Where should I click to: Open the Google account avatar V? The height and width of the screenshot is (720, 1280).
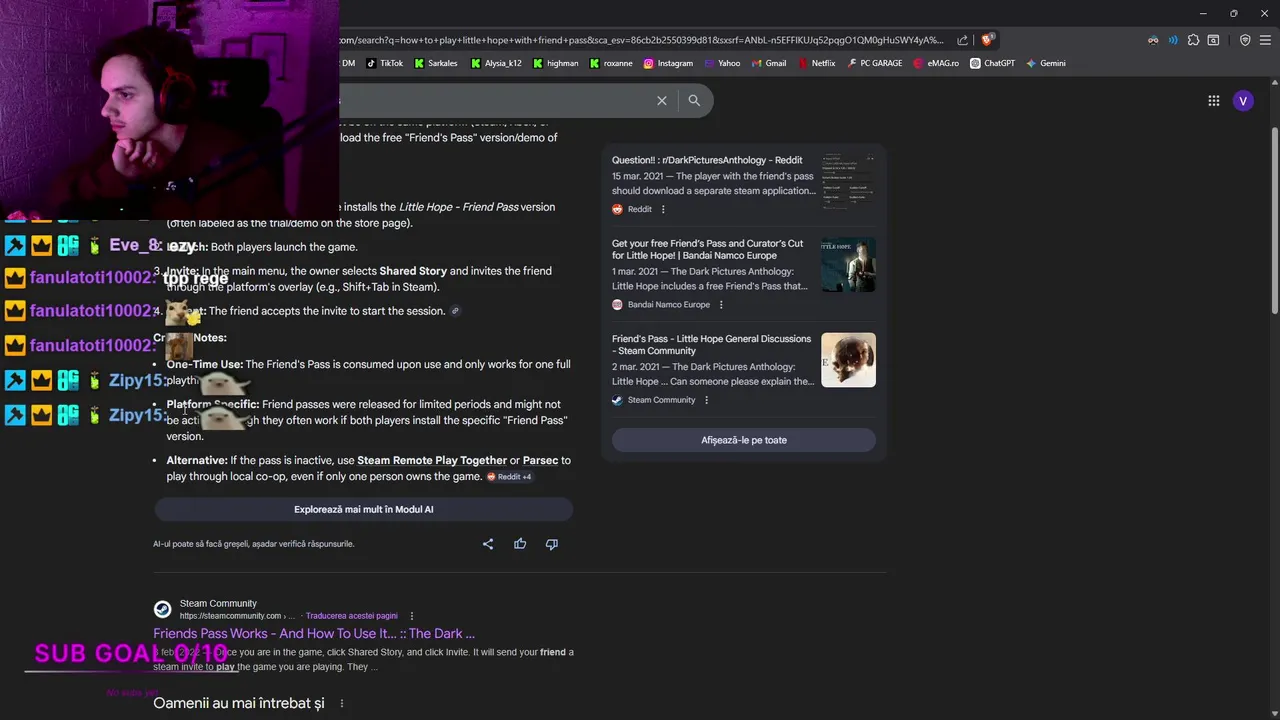click(x=1243, y=100)
